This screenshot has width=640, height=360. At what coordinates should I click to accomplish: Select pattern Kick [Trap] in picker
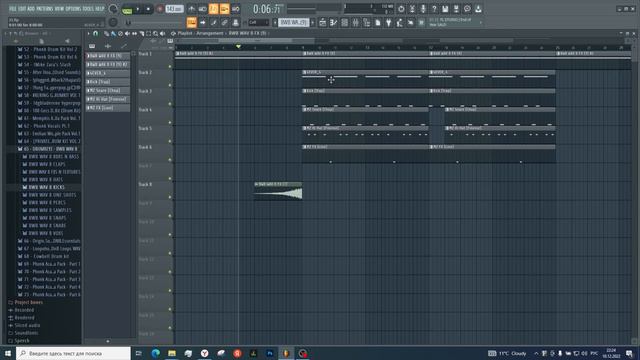point(108,82)
